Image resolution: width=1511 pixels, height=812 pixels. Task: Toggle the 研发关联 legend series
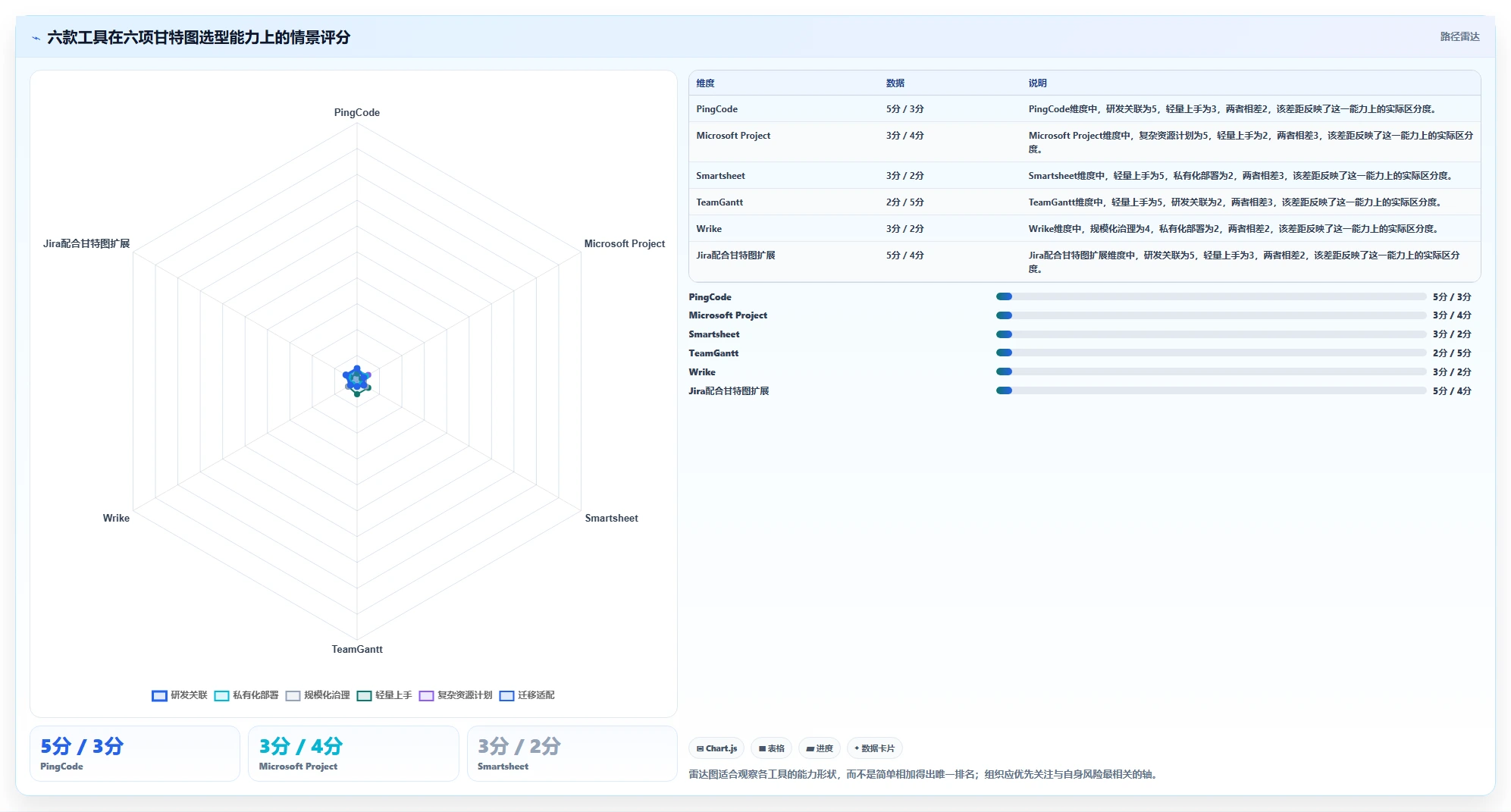pyautogui.click(x=180, y=695)
